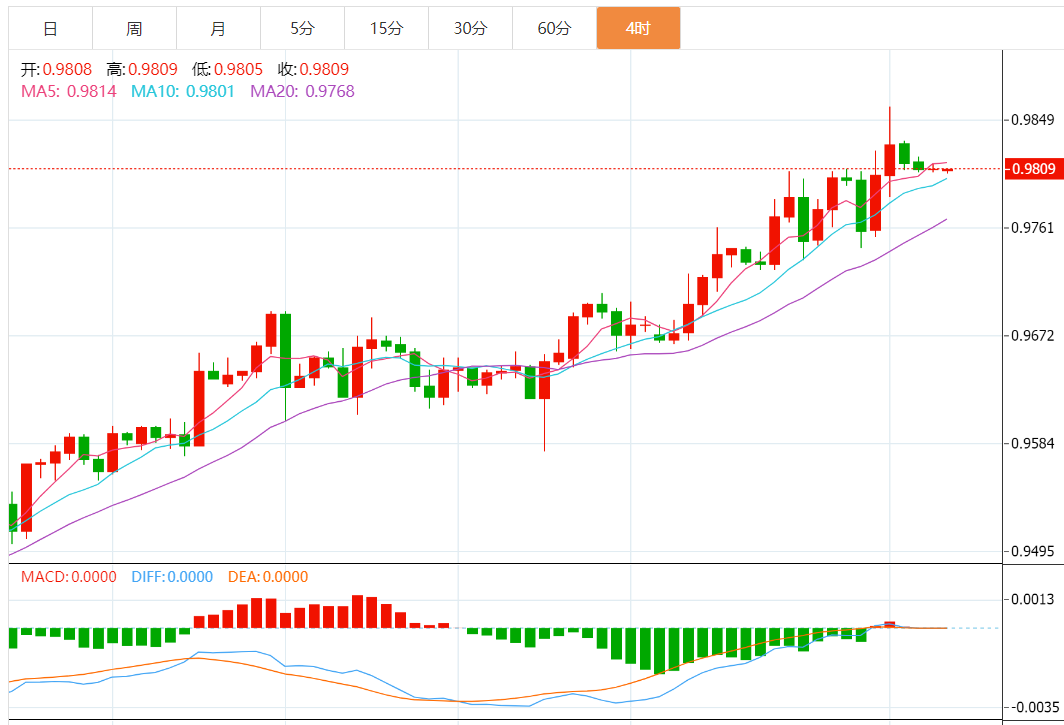1064x725 pixels.
Task: Click the active 4时 tab
Action: pos(638,29)
